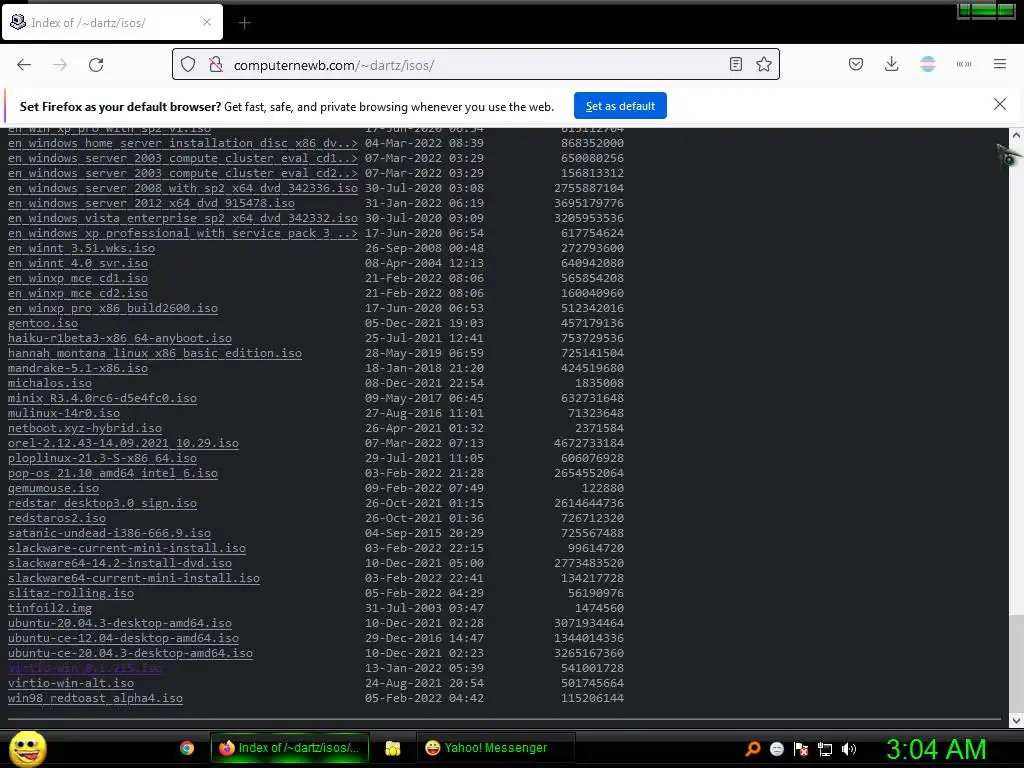Open the insecure connection padlock icon
The height and width of the screenshot is (768, 1024).
pos(216,65)
